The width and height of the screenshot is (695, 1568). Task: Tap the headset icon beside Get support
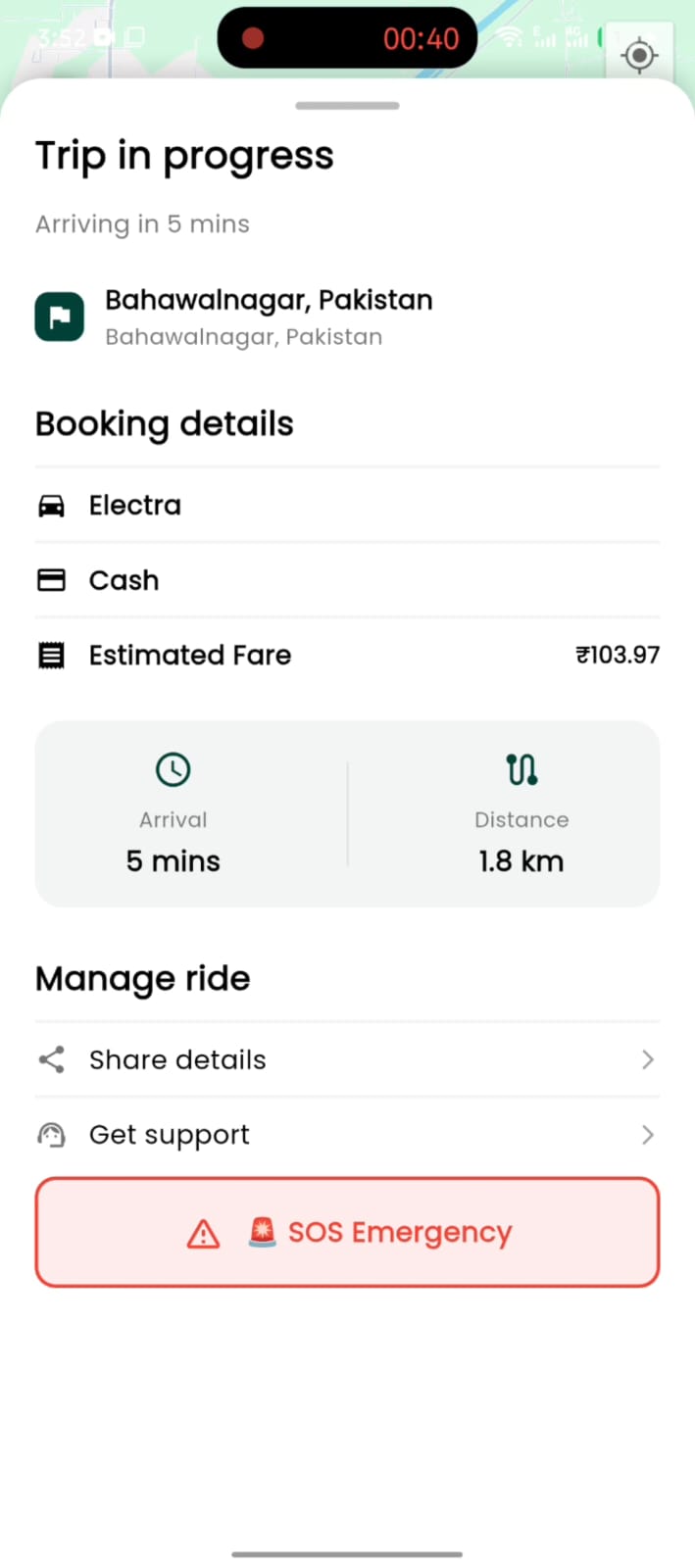(51, 1135)
